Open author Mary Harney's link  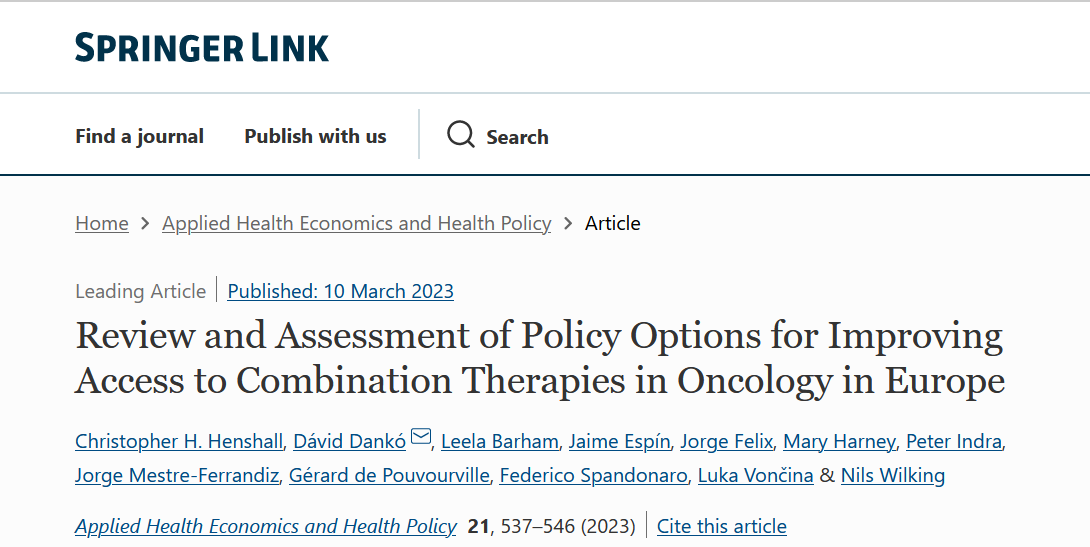click(x=839, y=441)
